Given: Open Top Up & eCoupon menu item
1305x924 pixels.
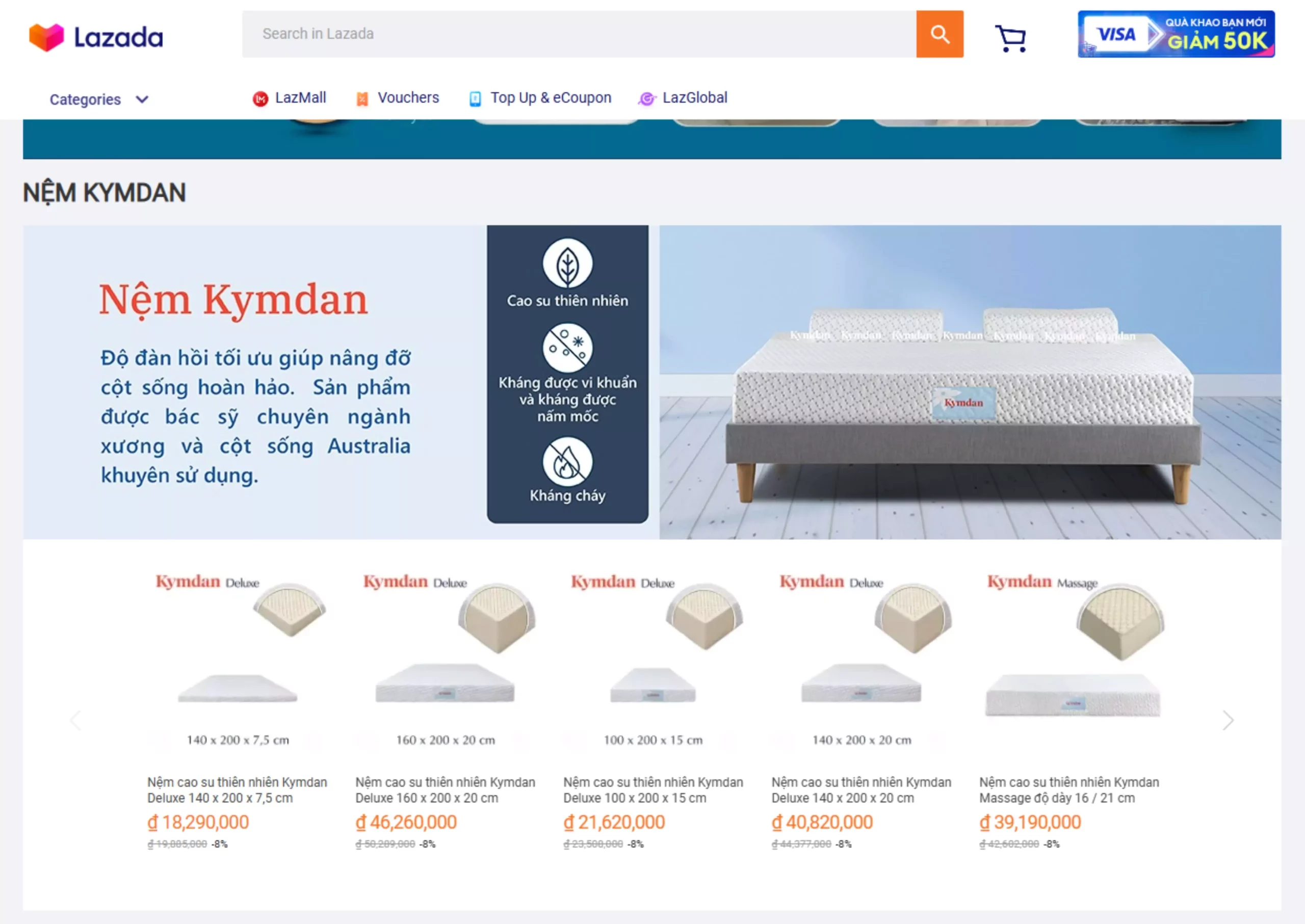Looking at the screenshot, I should coord(551,98).
